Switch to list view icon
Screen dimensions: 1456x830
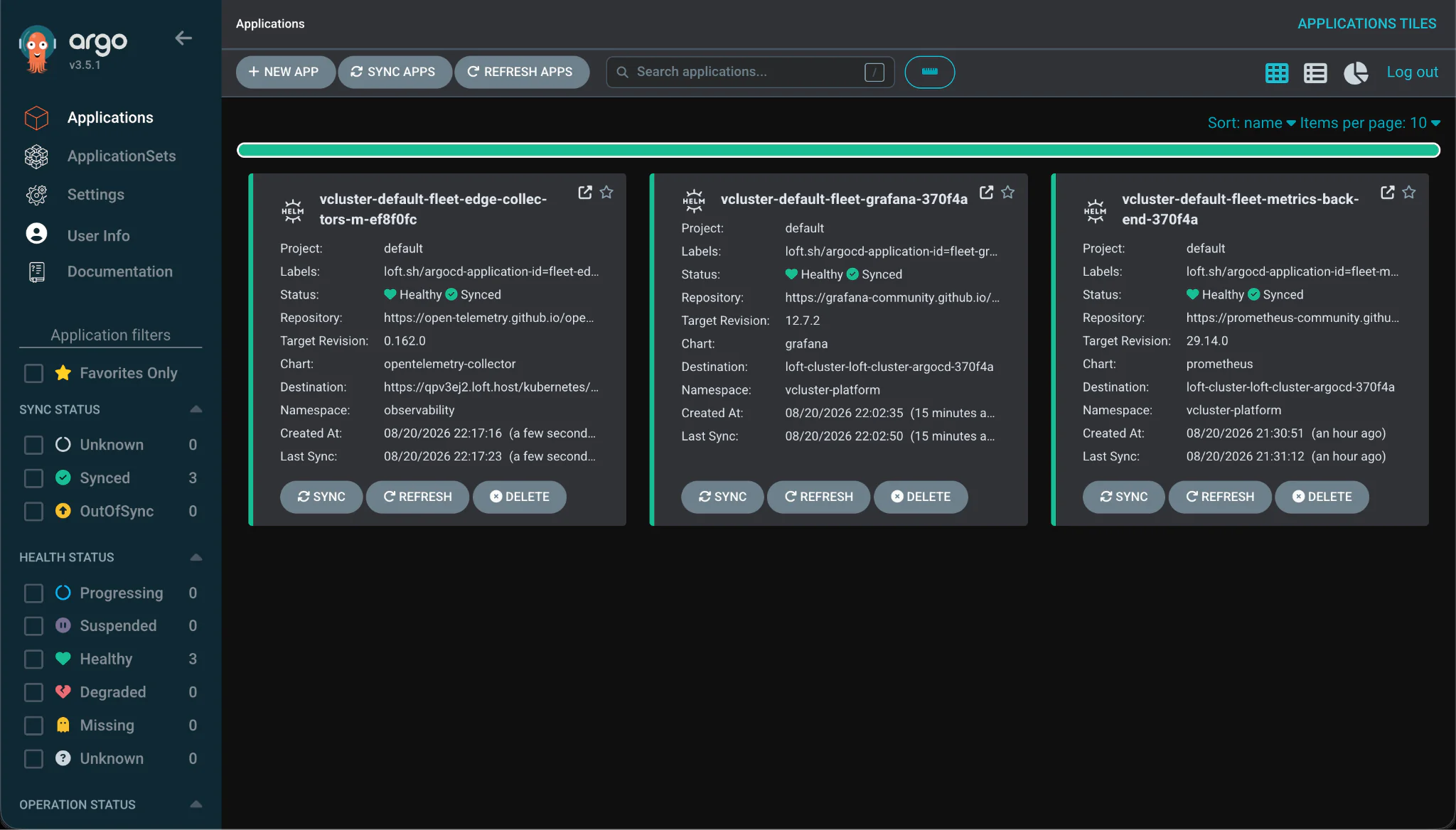[x=1315, y=72]
